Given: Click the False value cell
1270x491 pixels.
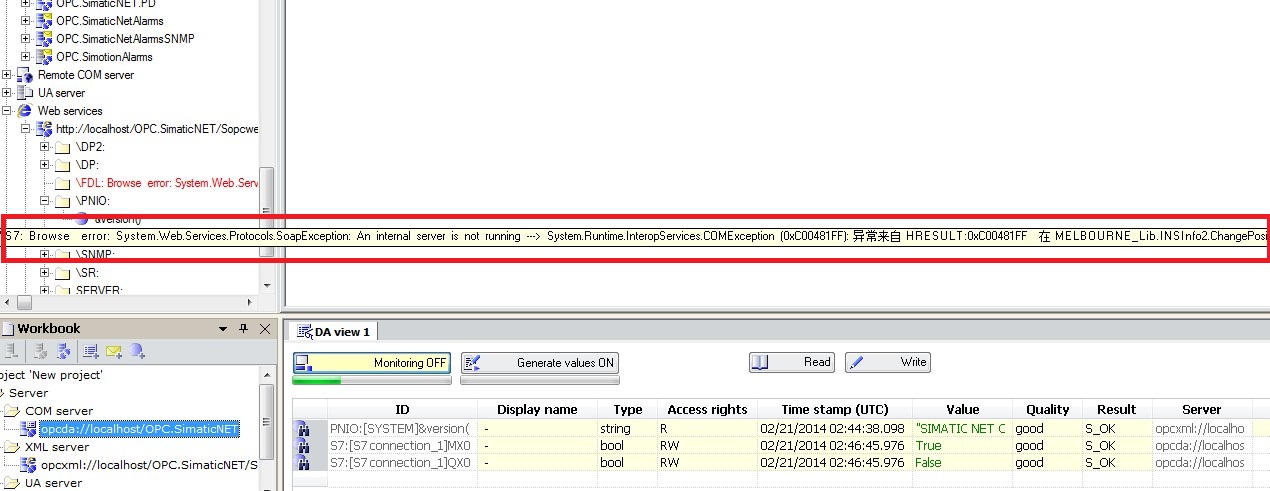Looking at the screenshot, I should [x=962, y=462].
